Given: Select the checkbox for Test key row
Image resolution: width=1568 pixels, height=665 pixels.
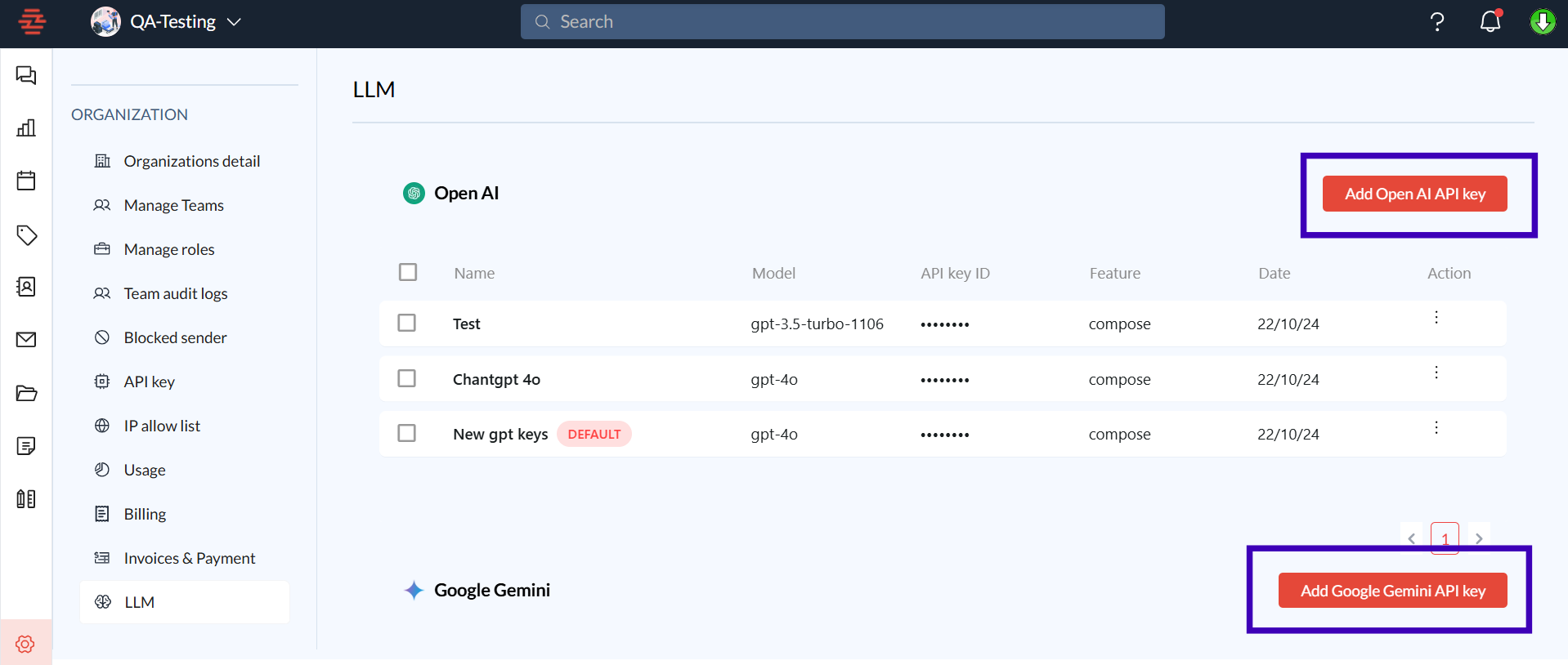Looking at the screenshot, I should [406, 323].
